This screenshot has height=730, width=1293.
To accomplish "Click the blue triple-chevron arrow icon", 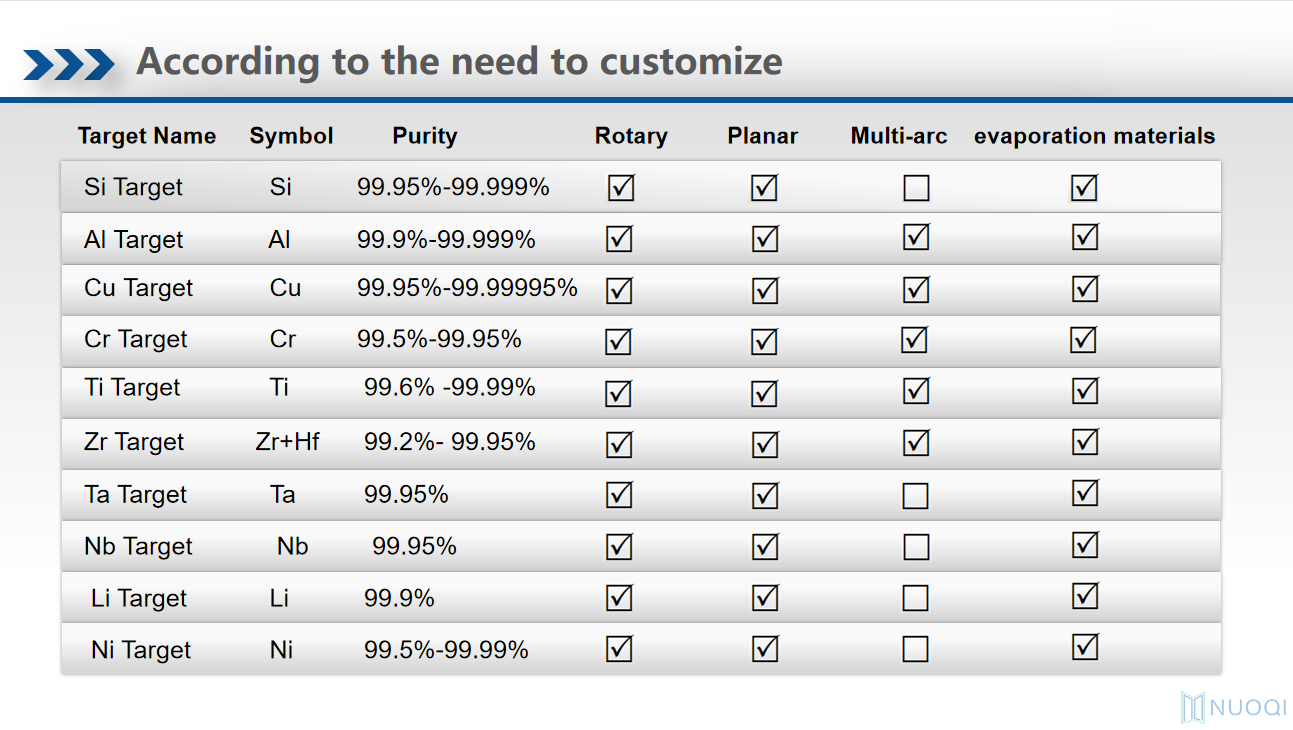I will tap(69, 64).
